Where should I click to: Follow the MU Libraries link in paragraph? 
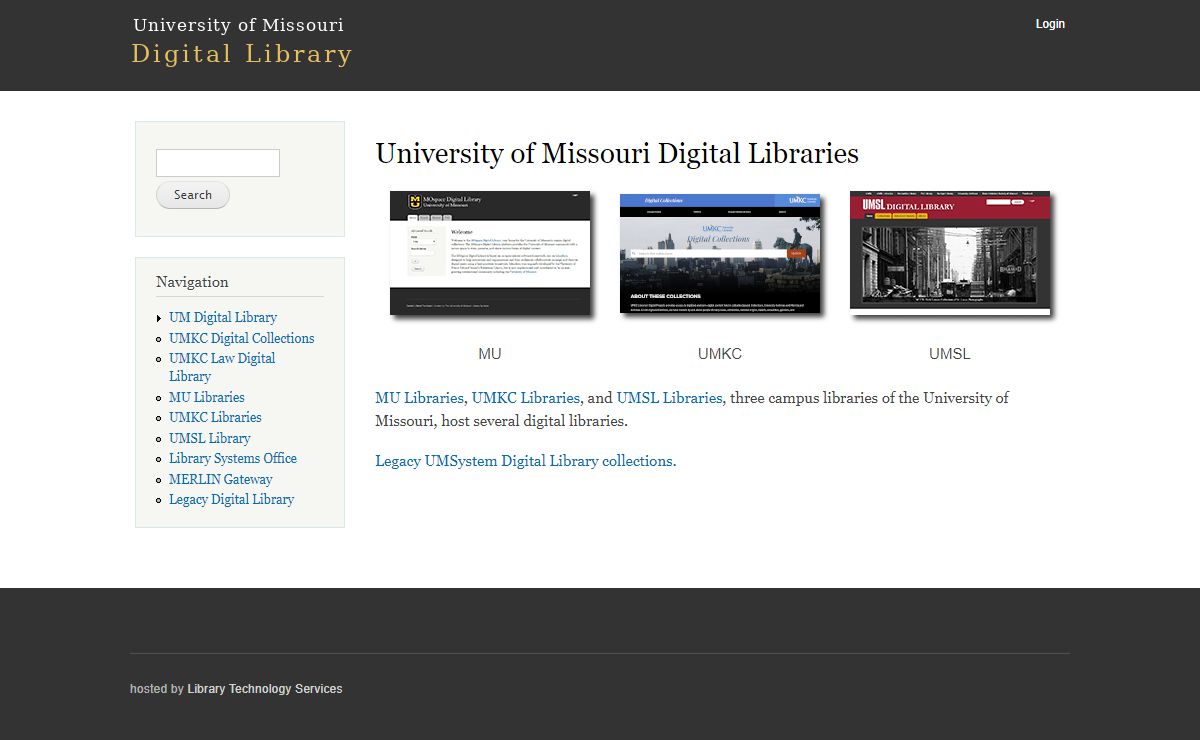[419, 398]
